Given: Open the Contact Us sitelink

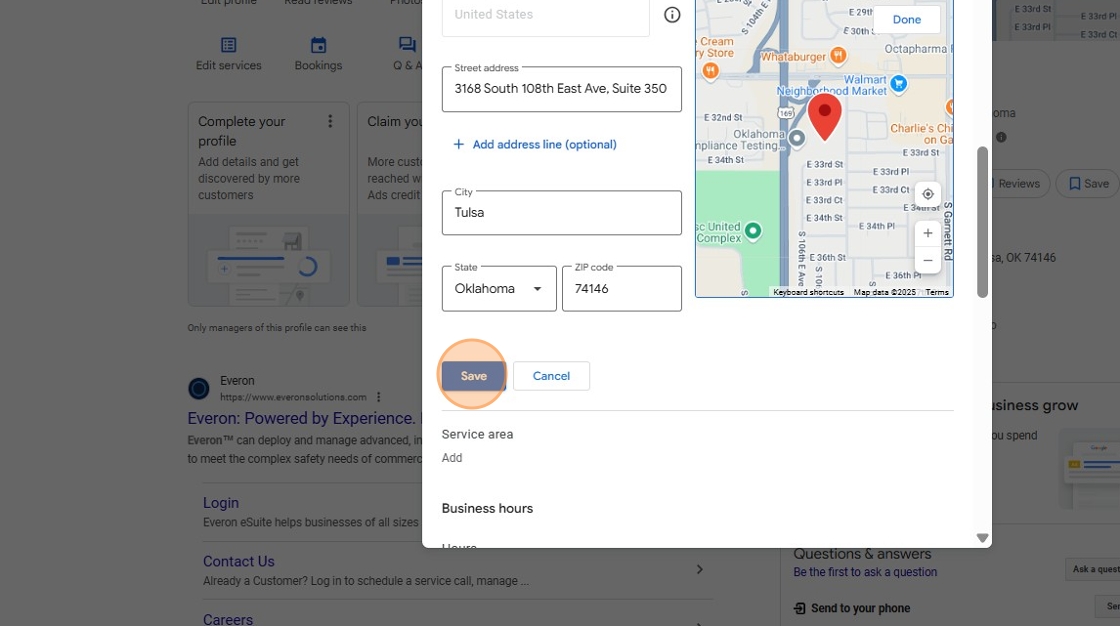Looking at the screenshot, I should (x=239, y=562).
